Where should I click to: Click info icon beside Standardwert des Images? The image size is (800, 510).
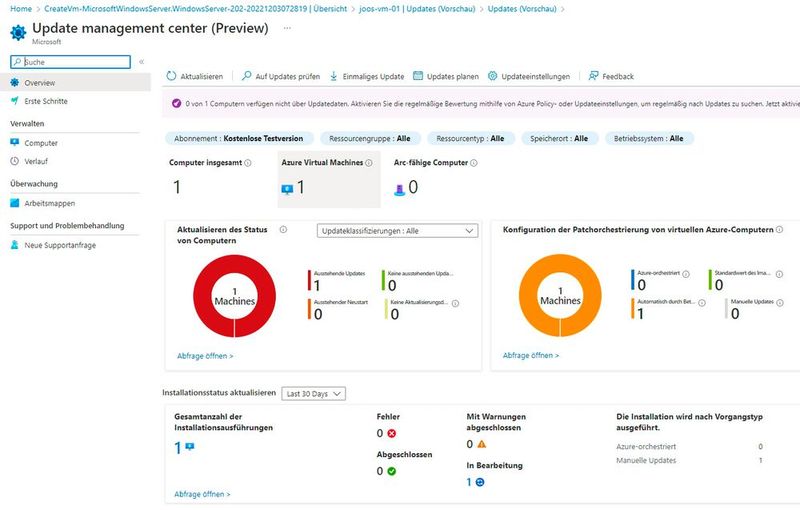[780, 274]
